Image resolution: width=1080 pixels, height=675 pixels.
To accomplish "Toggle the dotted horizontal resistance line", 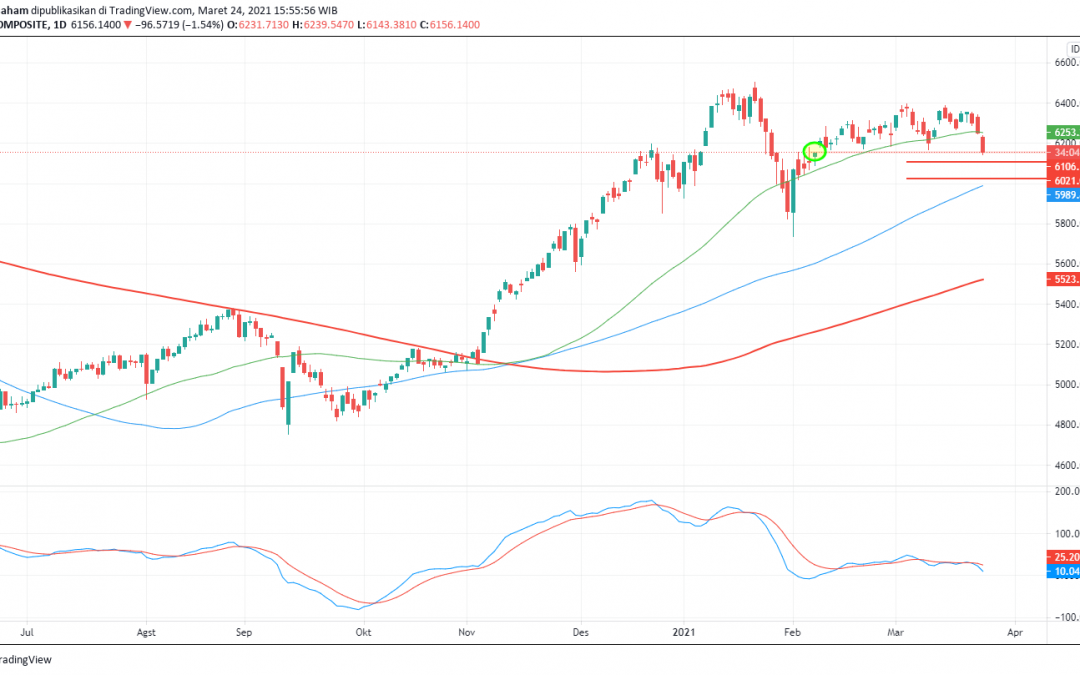I will click(400, 151).
